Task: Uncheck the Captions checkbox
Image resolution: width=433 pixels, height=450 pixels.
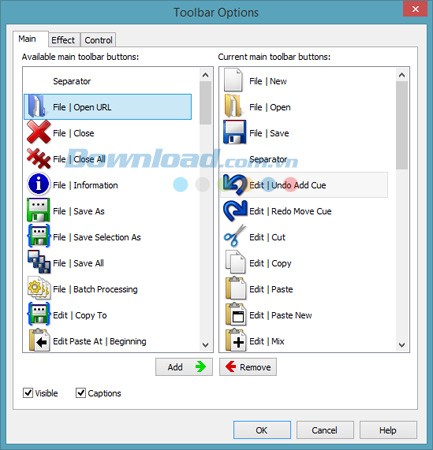Action: pyautogui.click(x=80, y=393)
